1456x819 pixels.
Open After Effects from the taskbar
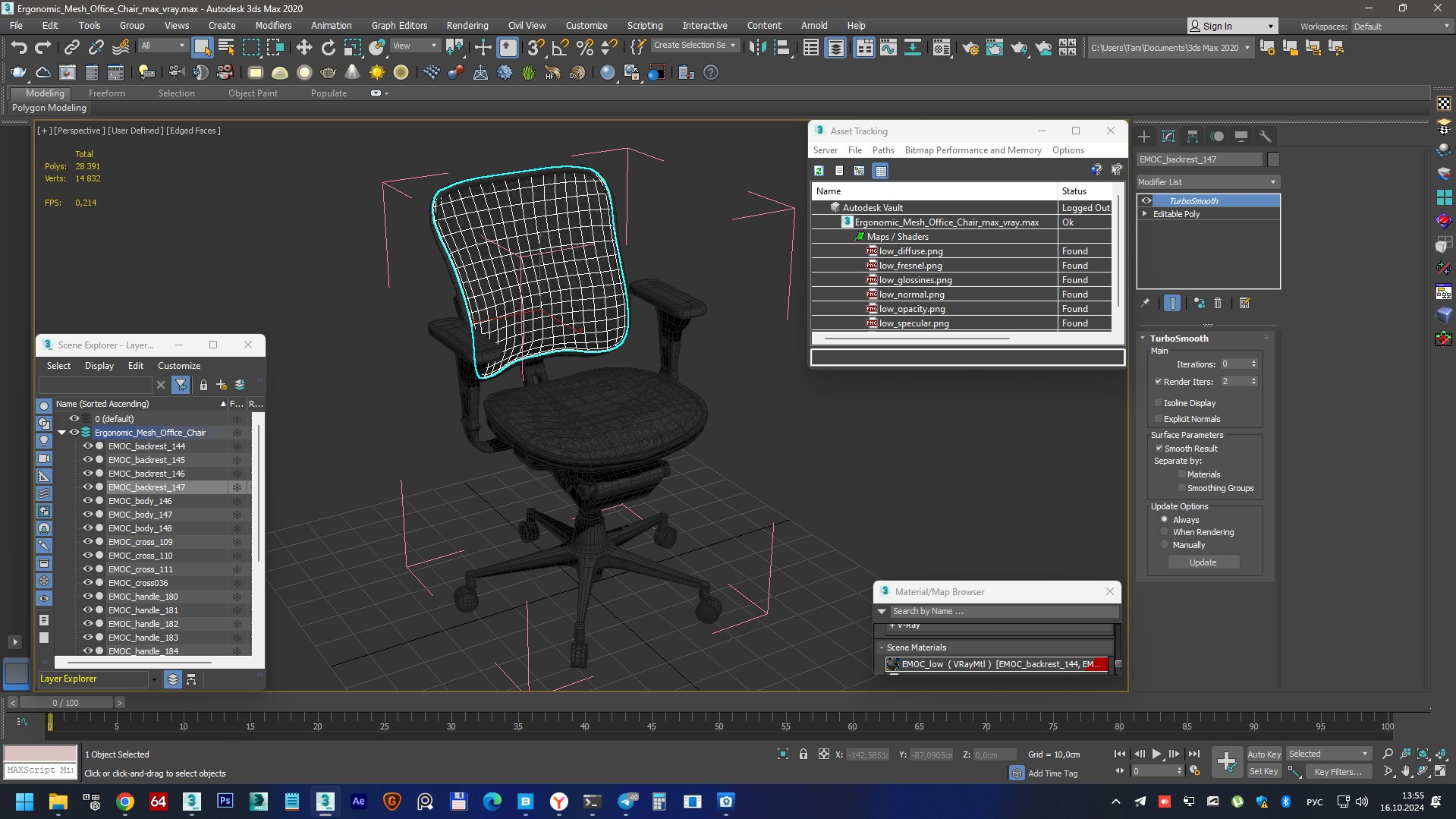click(359, 802)
